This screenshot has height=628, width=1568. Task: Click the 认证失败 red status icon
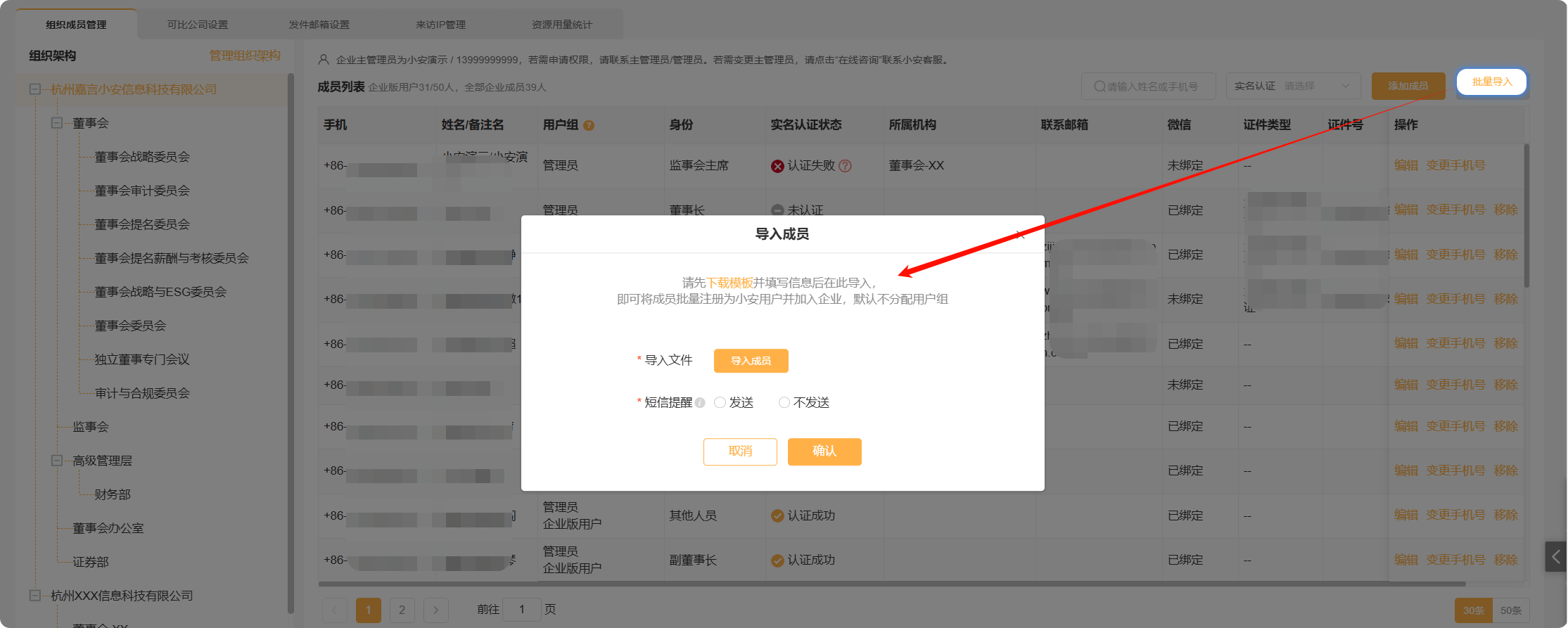pyautogui.click(x=777, y=166)
